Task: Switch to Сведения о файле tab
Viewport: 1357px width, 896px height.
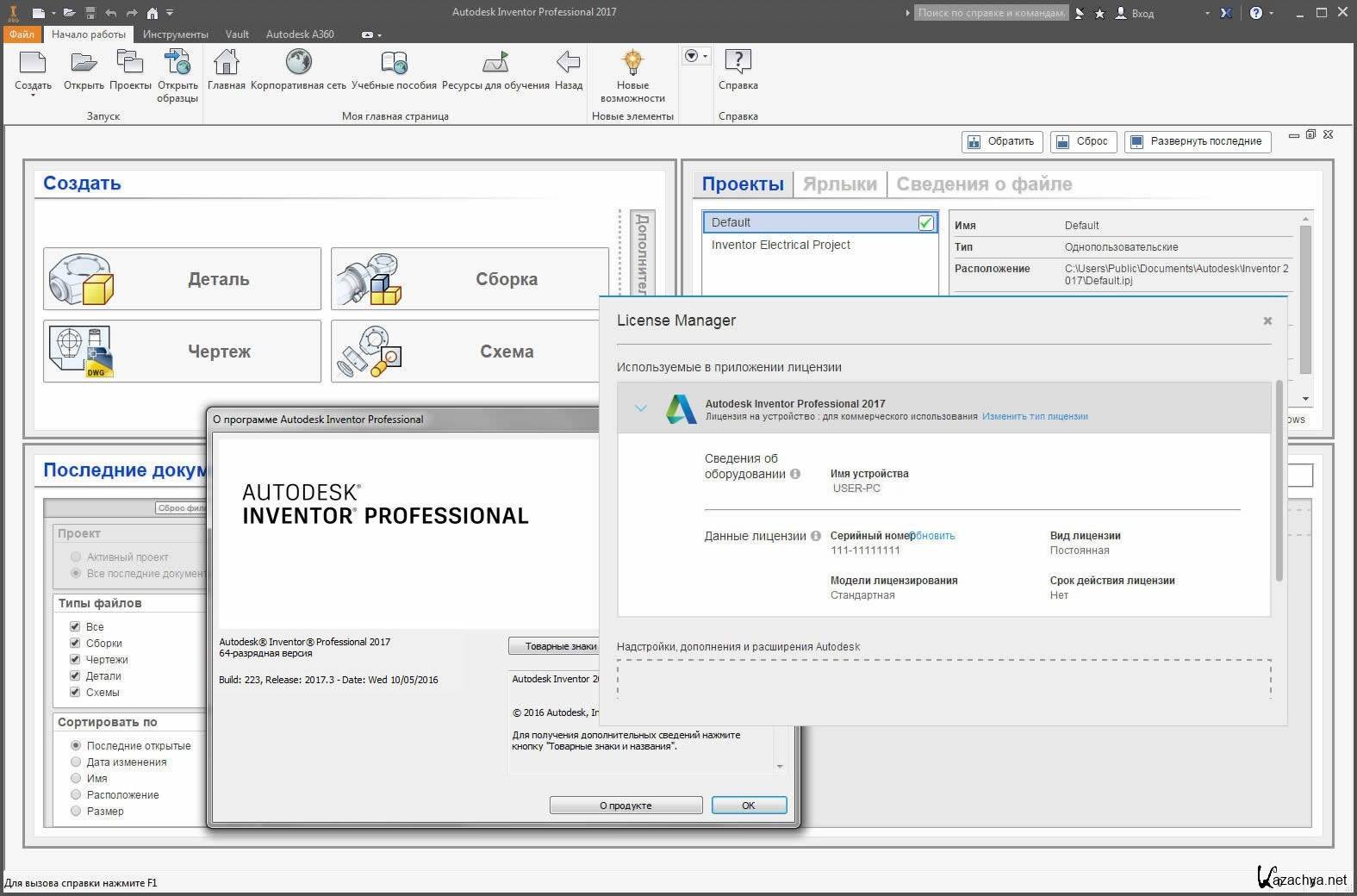Action: click(x=984, y=184)
